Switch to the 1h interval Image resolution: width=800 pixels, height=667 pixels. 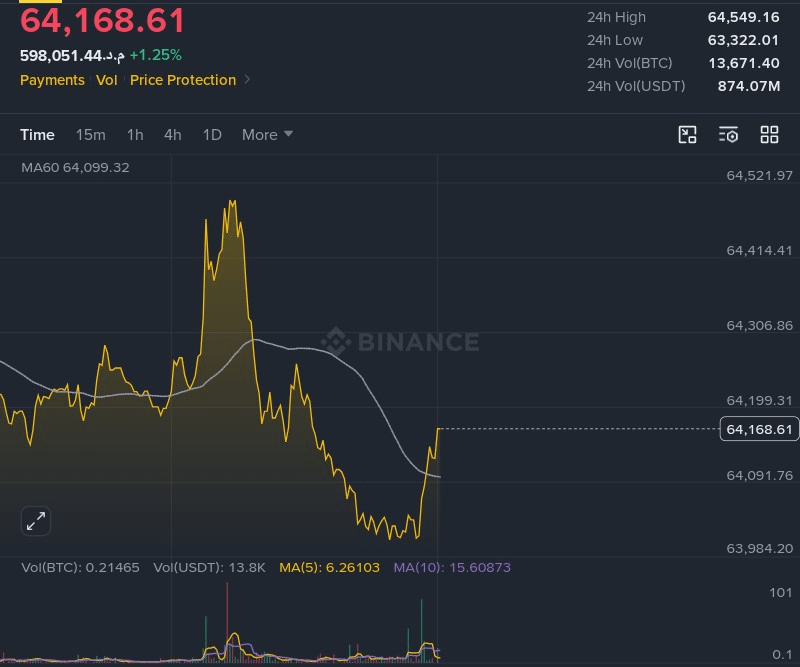pos(135,135)
